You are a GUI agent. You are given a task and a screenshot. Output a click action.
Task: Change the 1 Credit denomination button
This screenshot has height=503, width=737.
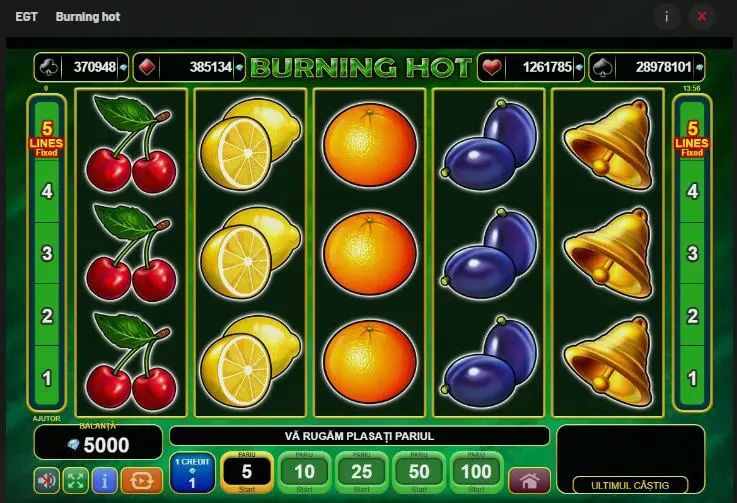click(192, 473)
